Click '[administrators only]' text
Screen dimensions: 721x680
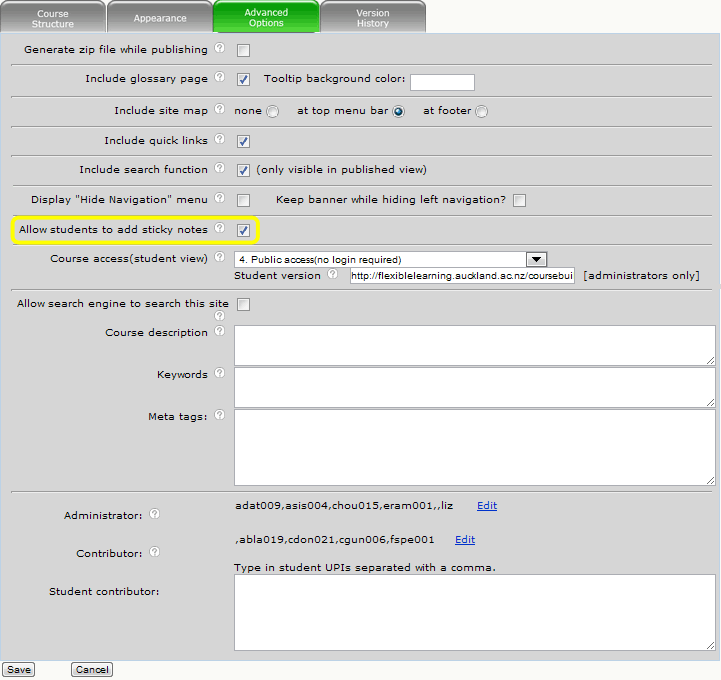(x=641, y=275)
